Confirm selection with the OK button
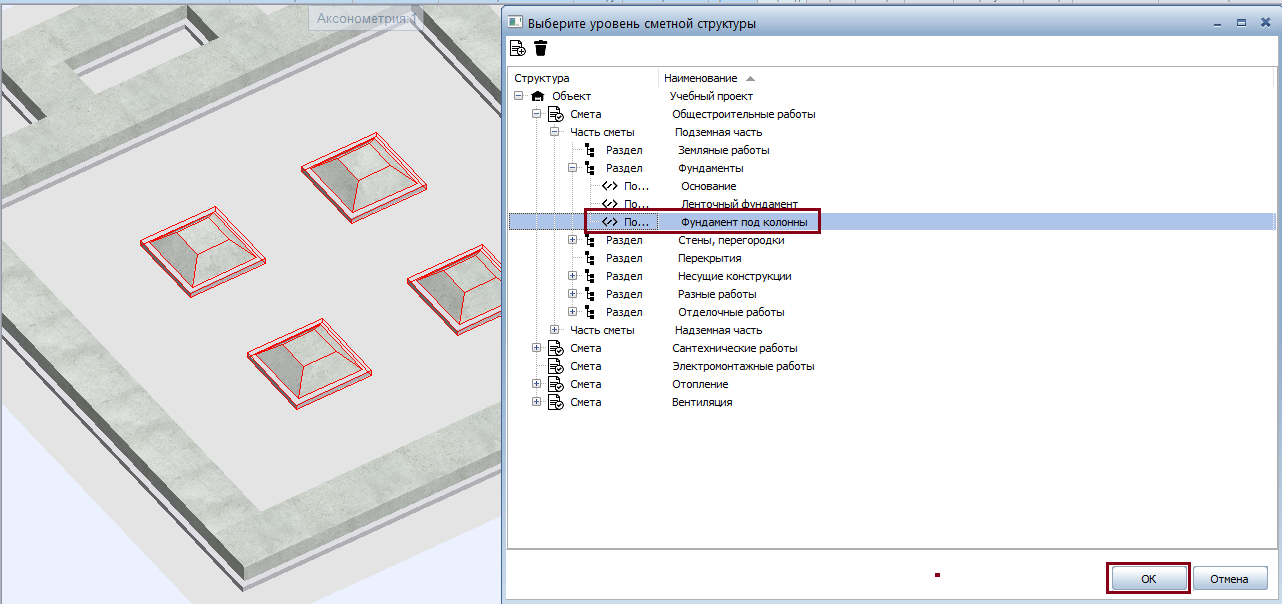1282x604 pixels. pyautogui.click(x=1149, y=578)
